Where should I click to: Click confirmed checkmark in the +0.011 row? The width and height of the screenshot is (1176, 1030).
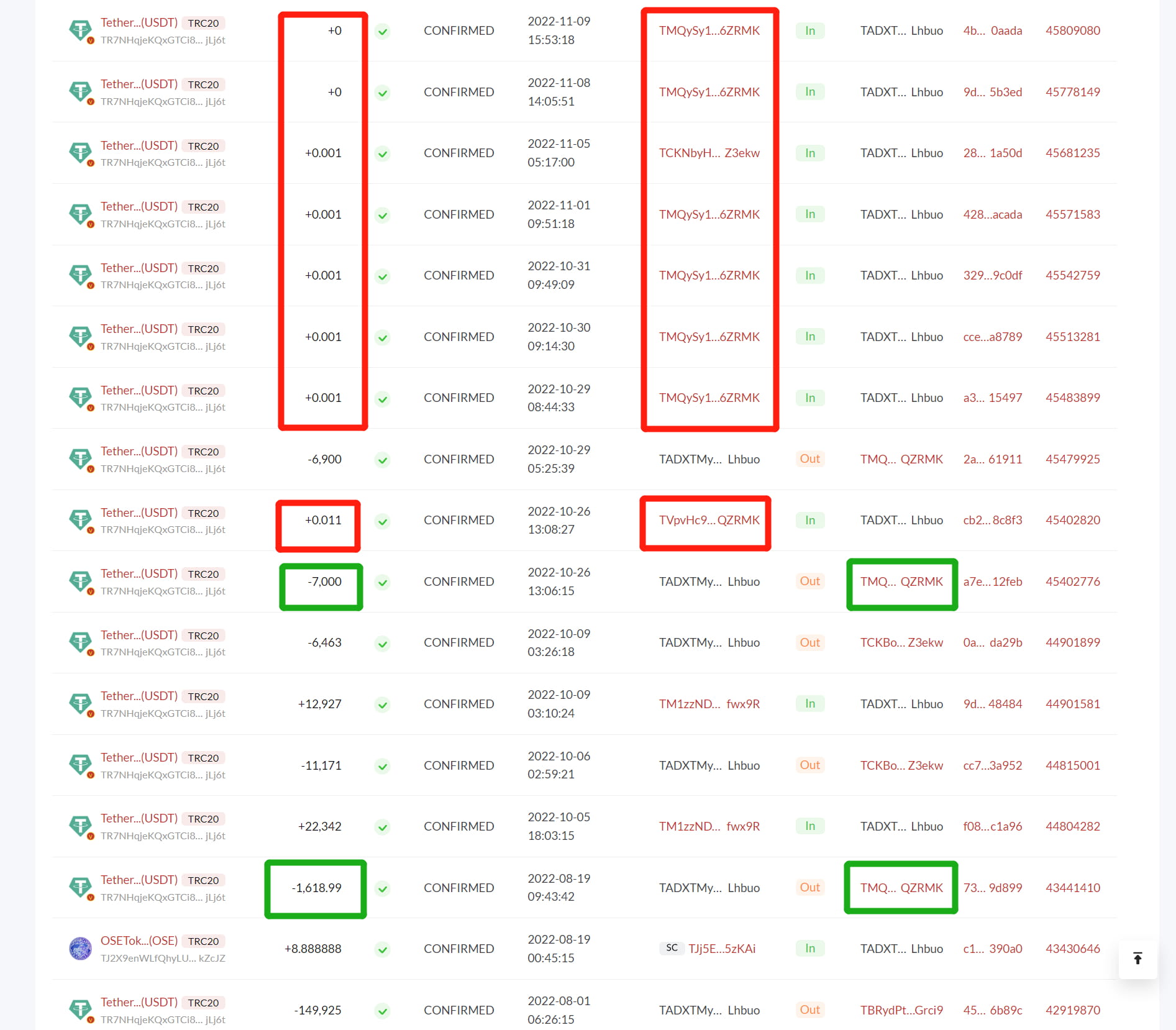coord(383,521)
